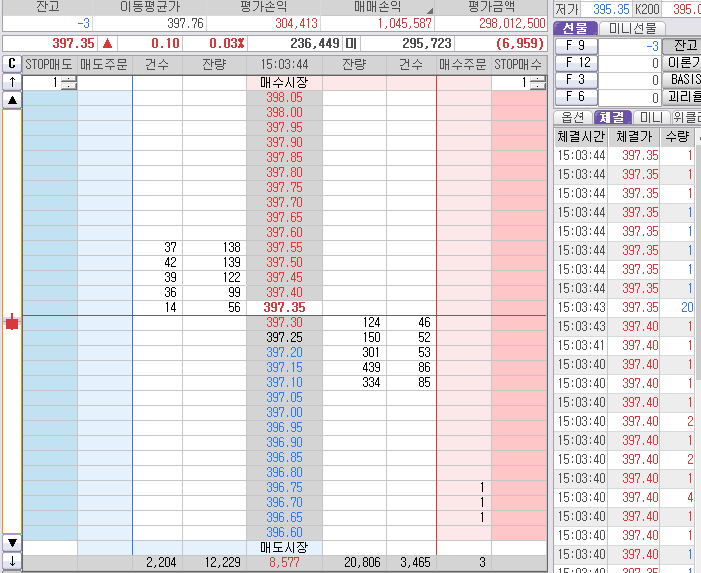Switch to the 선물 tab
This screenshot has width=701, height=573.
click(575, 28)
